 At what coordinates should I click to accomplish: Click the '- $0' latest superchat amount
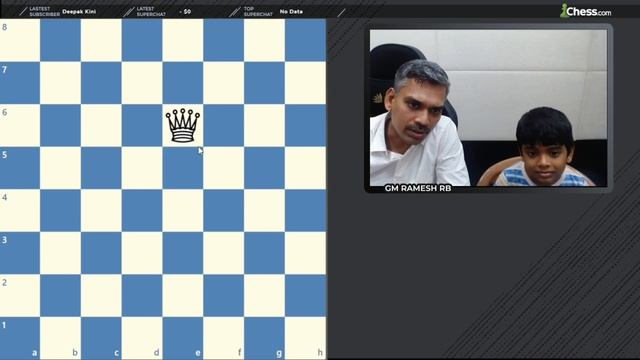tap(185, 11)
